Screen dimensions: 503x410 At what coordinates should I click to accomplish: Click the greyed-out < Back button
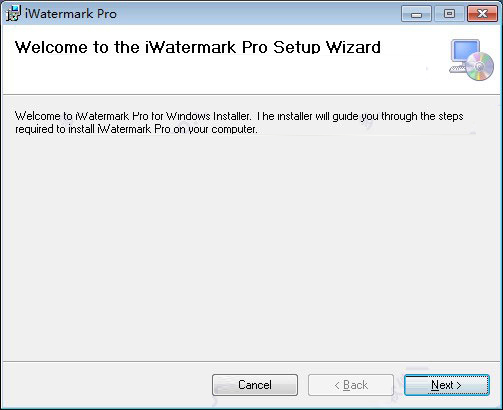coord(351,385)
